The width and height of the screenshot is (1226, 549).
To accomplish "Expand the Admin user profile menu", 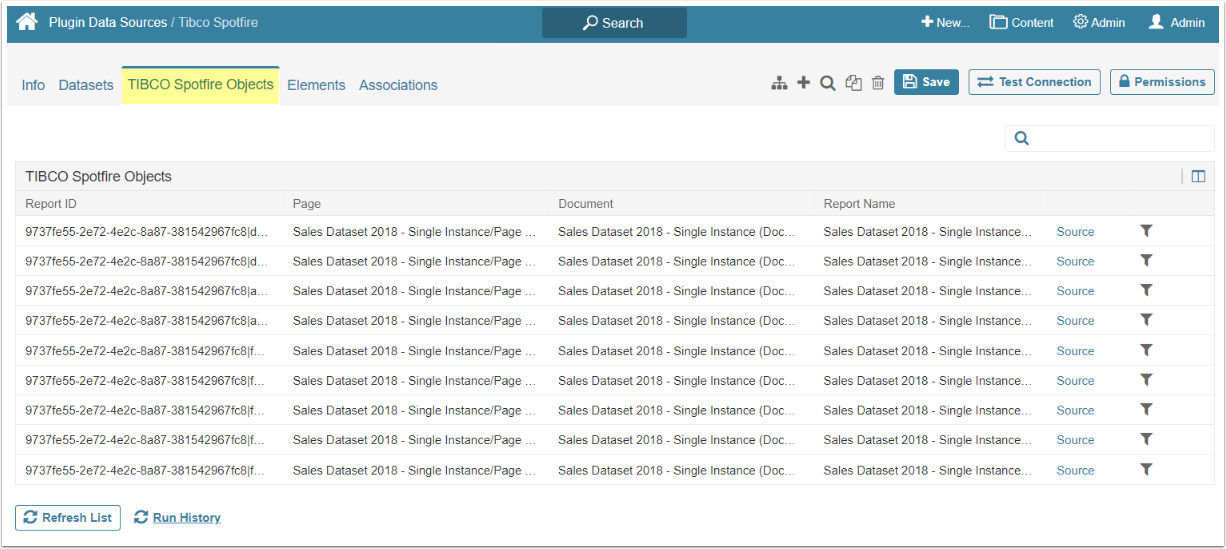I will (x=1177, y=22).
